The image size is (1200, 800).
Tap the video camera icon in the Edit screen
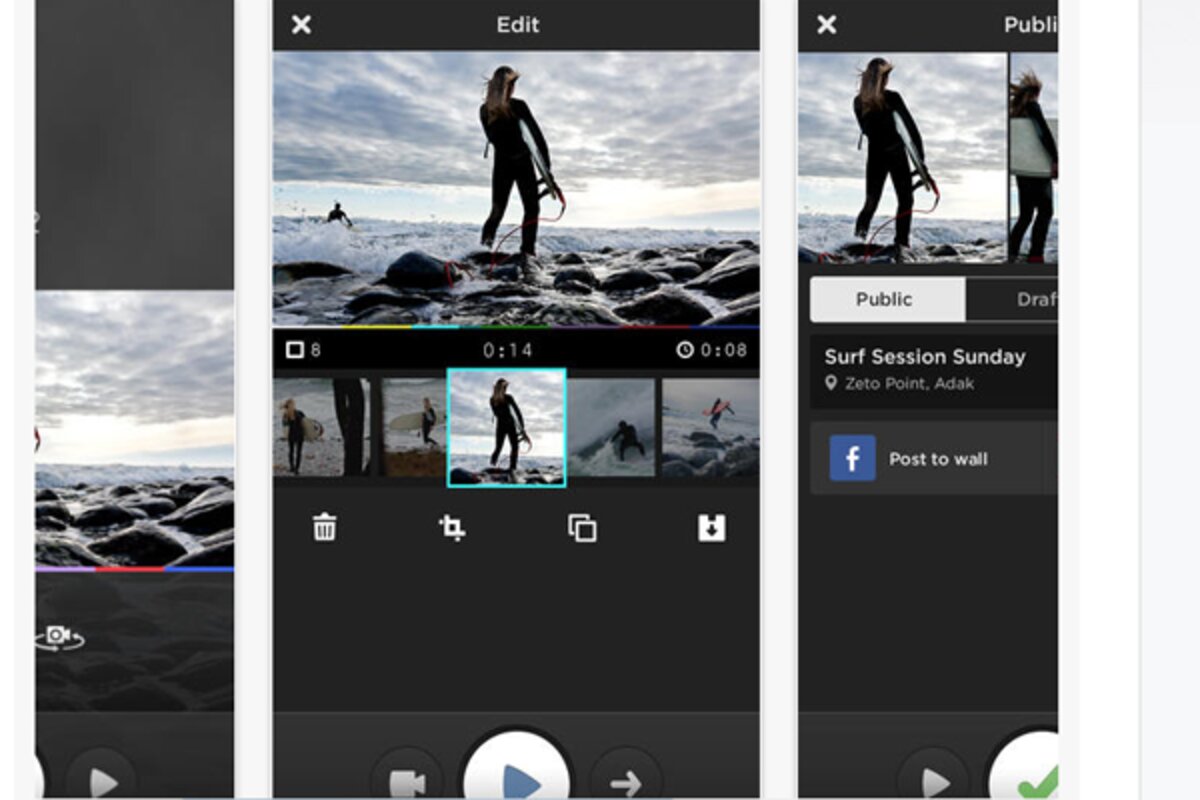(x=407, y=782)
